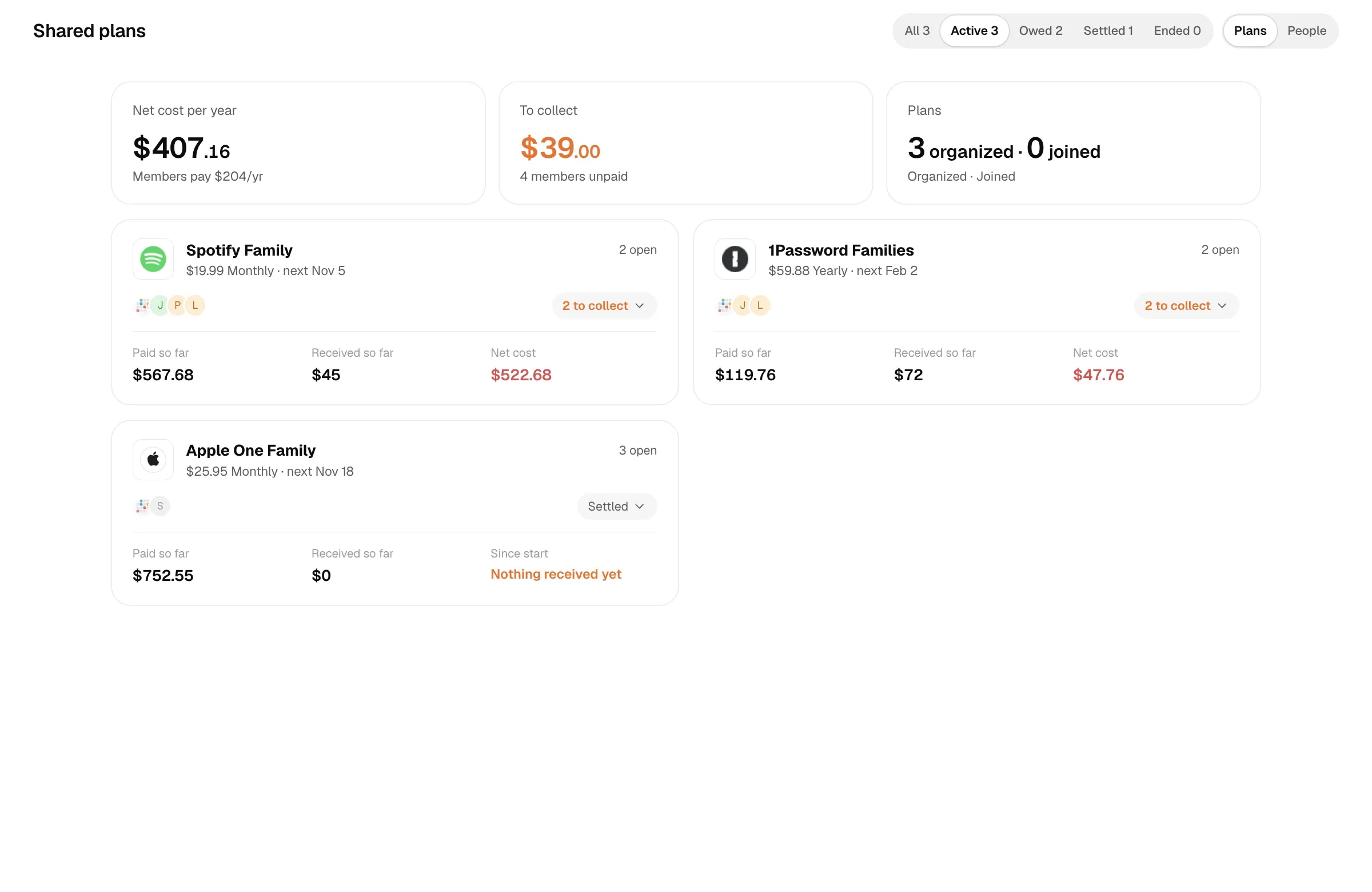Open the 1Password Families plan title
1372x892 pixels.
pyautogui.click(x=841, y=250)
